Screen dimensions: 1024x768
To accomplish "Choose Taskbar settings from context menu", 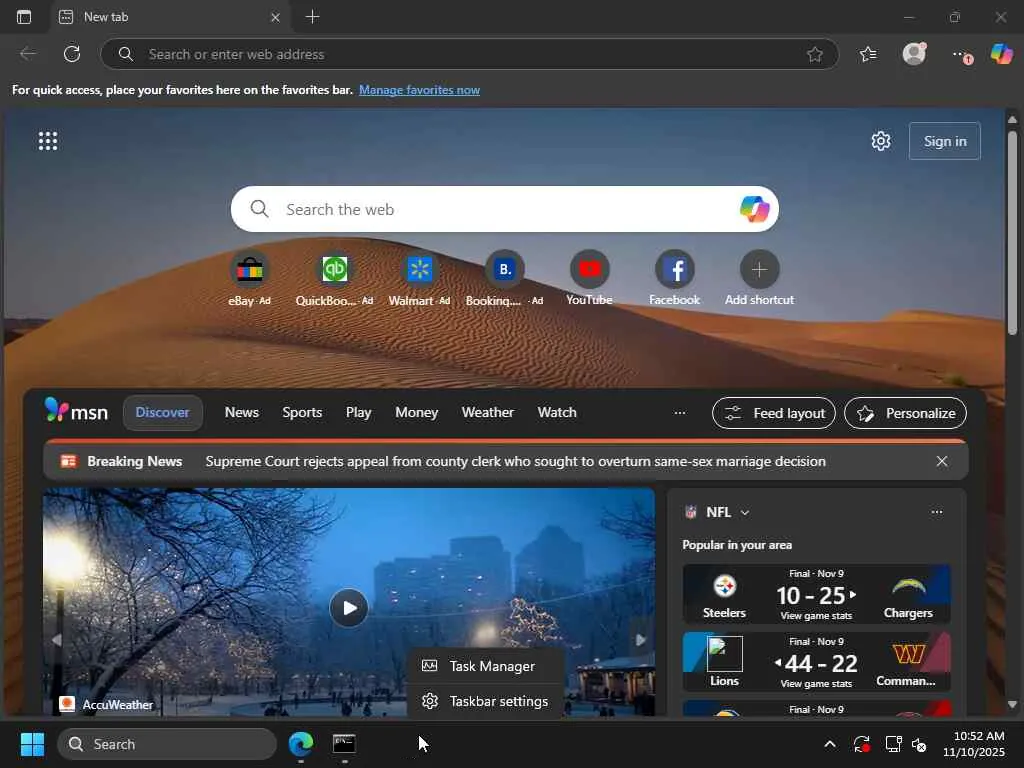I will (x=485, y=701).
